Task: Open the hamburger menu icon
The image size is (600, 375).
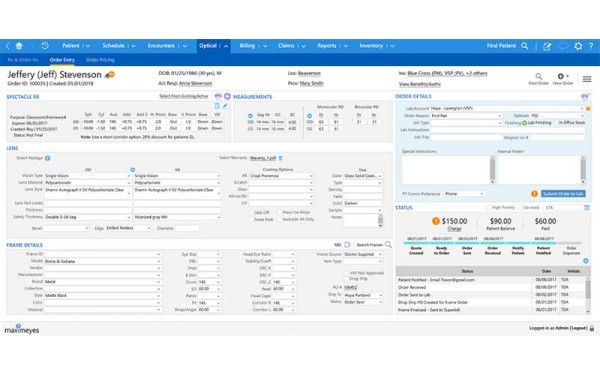Action: pos(587,79)
